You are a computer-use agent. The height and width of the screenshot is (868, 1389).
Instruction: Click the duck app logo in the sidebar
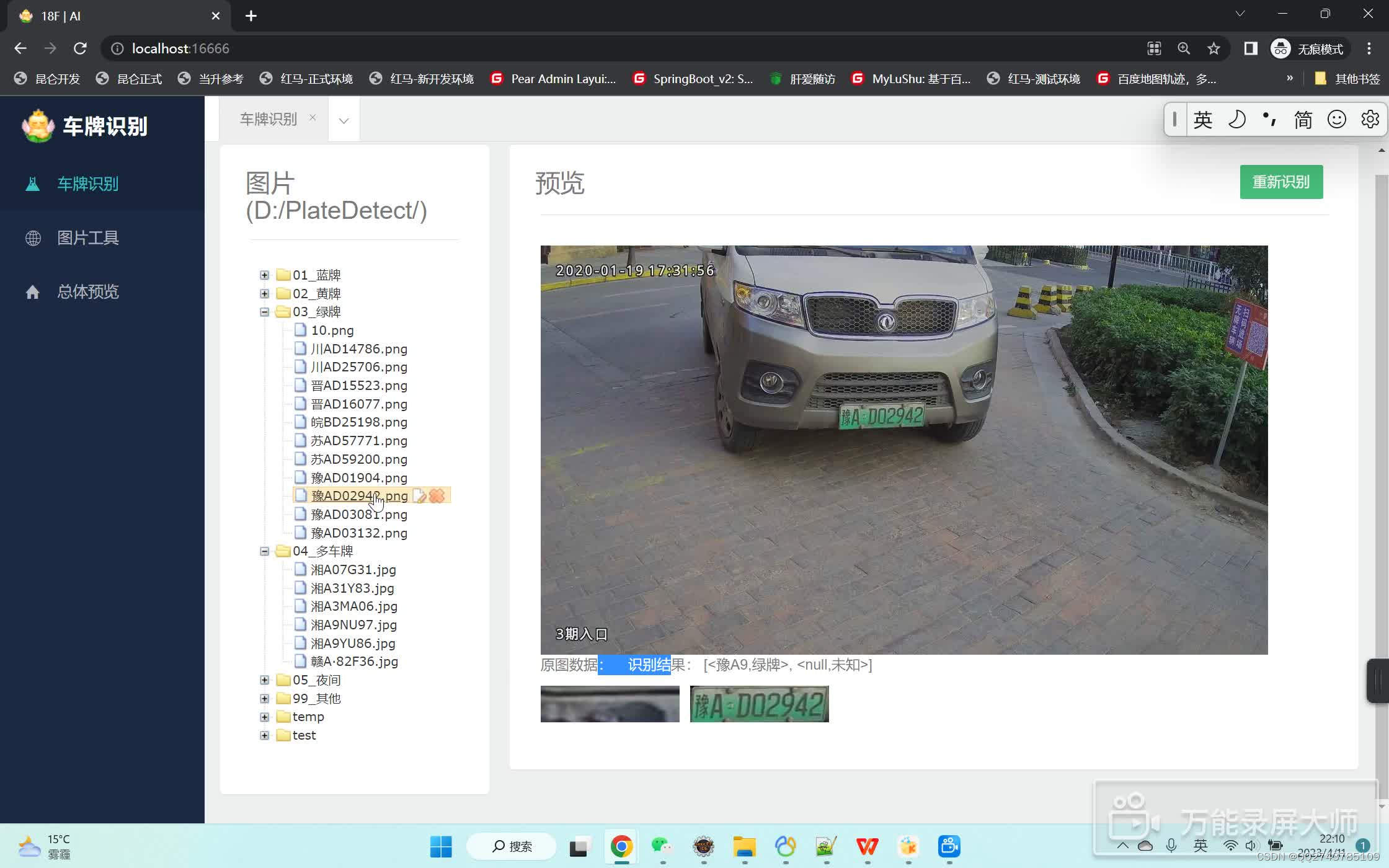37,125
